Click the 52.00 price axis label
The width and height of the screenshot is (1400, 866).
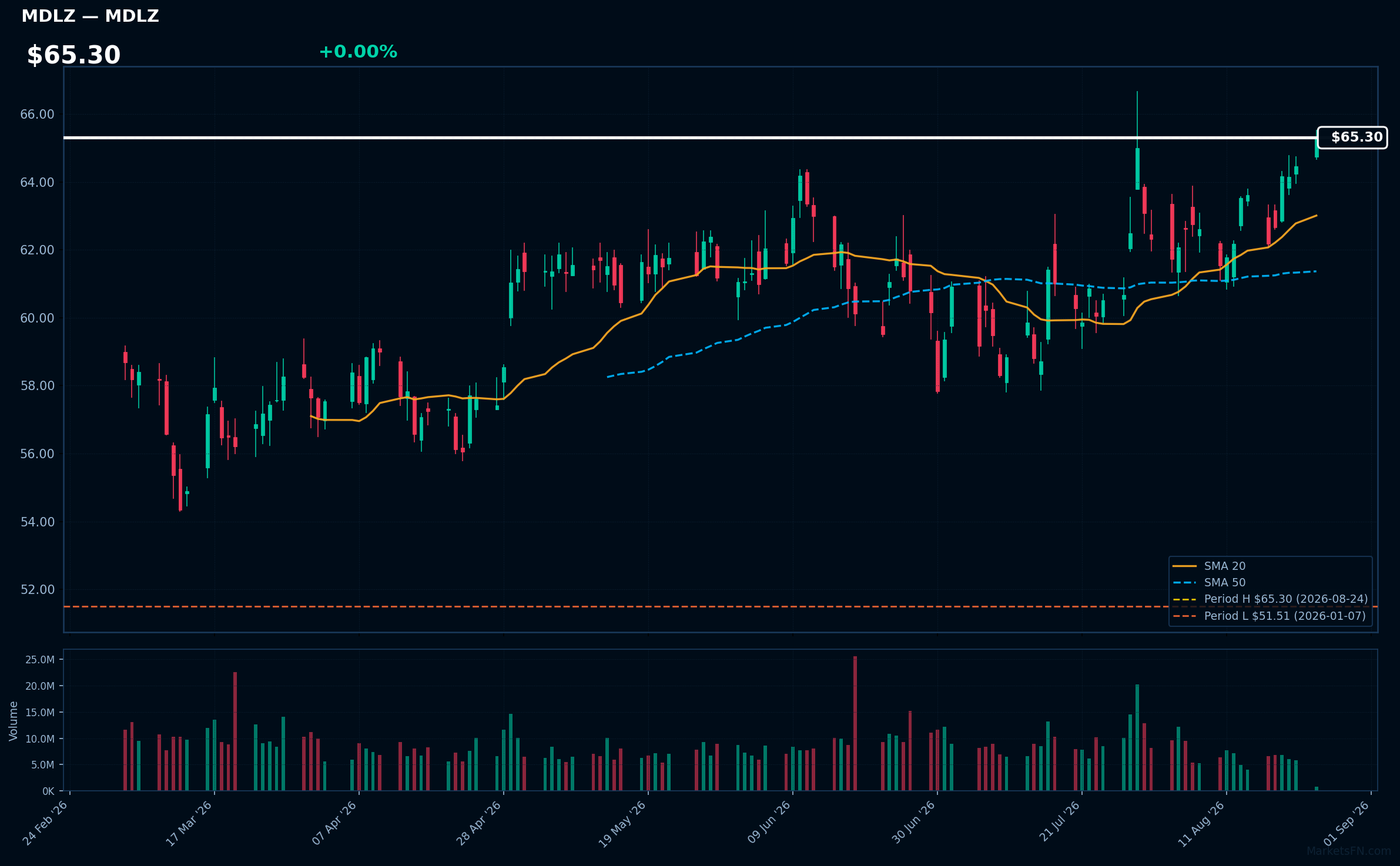(x=37, y=590)
